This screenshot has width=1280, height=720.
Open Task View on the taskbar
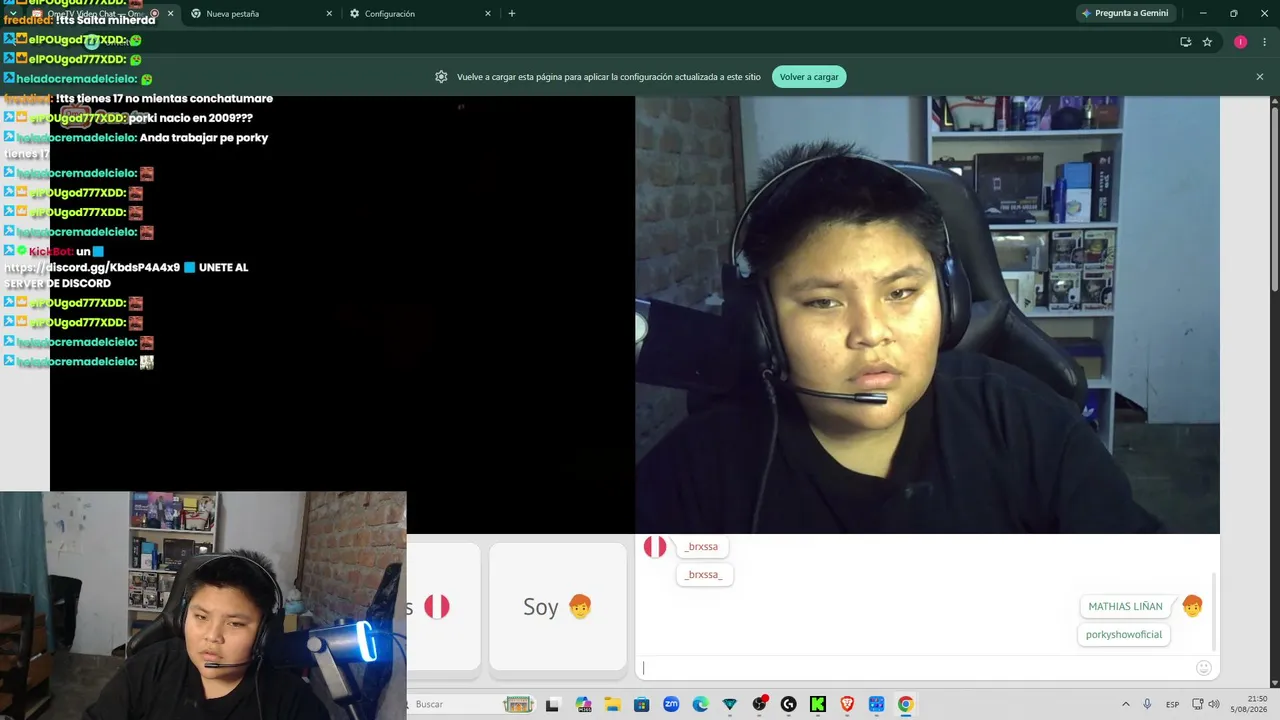click(552, 705)
